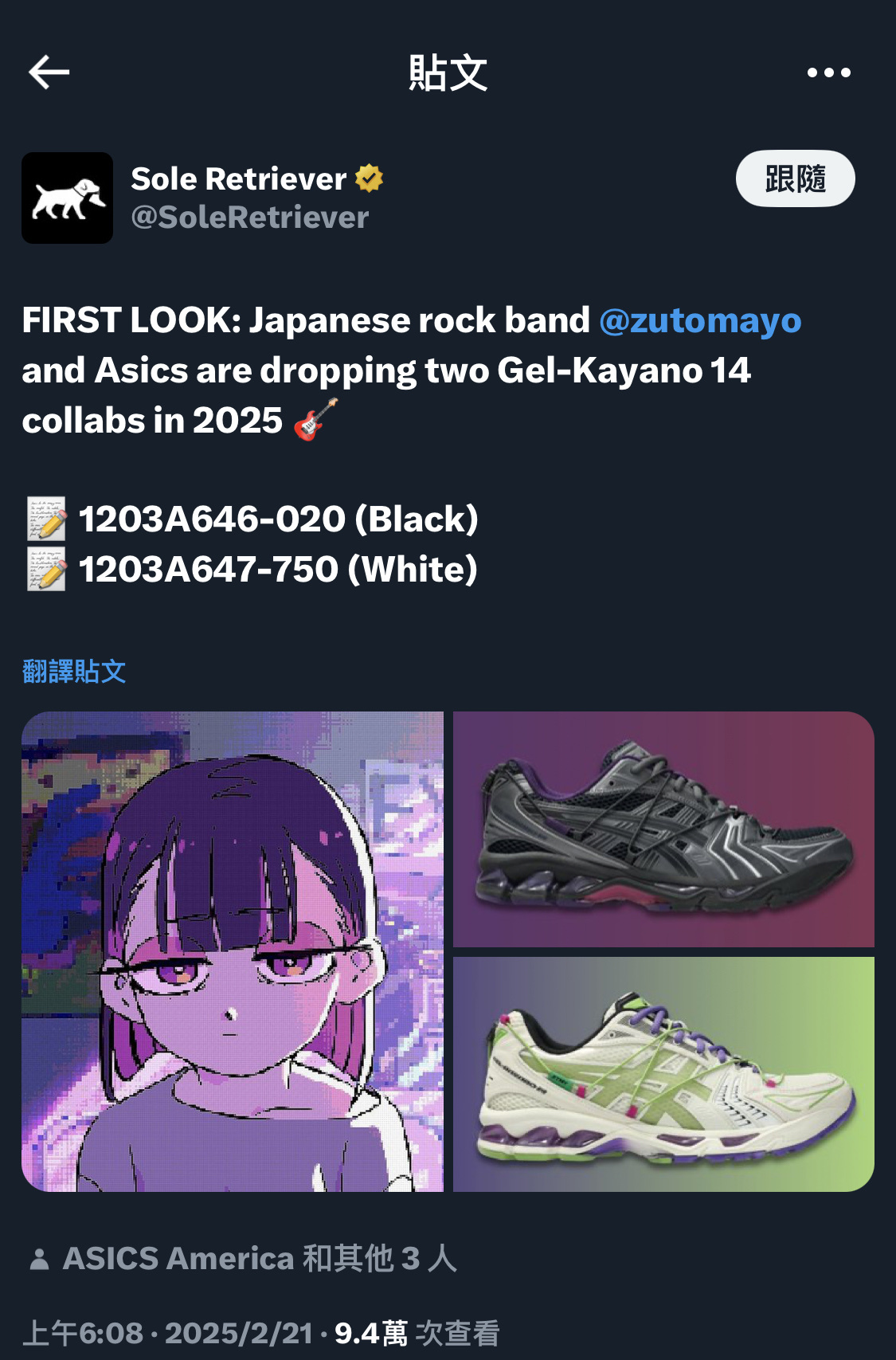Open the @zutomayo mention link
The image size is (896, 1360).
click(700, 320)
